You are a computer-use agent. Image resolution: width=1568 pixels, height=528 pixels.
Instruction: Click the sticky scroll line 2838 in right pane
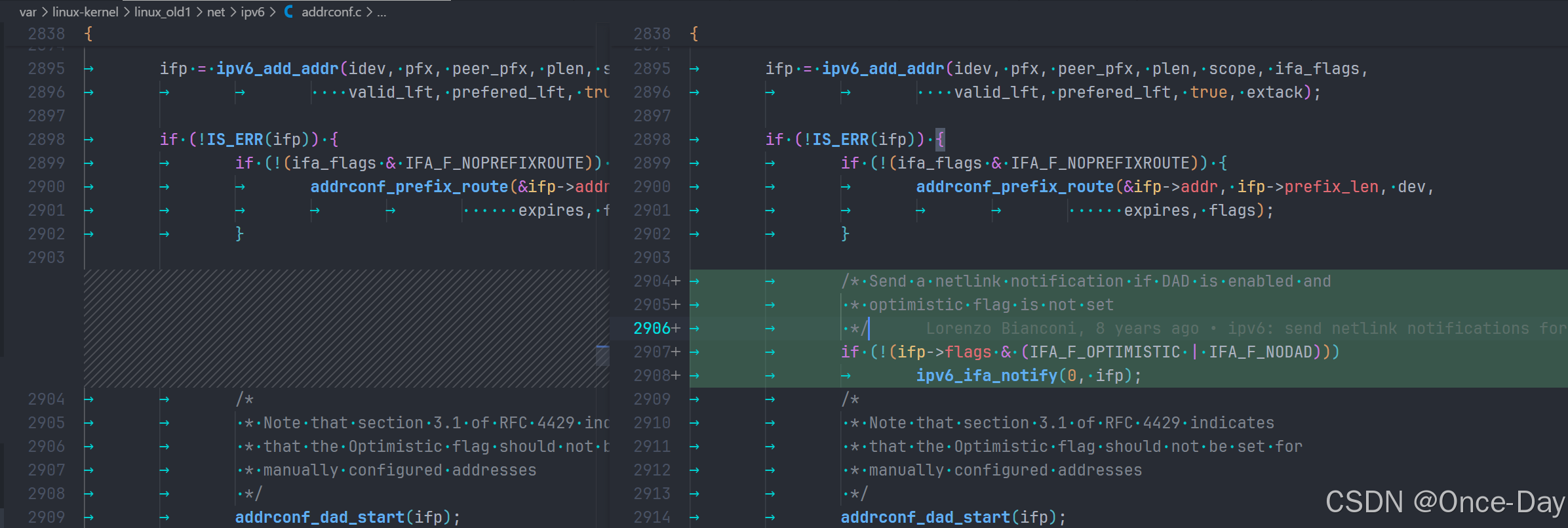point(1088,34)
